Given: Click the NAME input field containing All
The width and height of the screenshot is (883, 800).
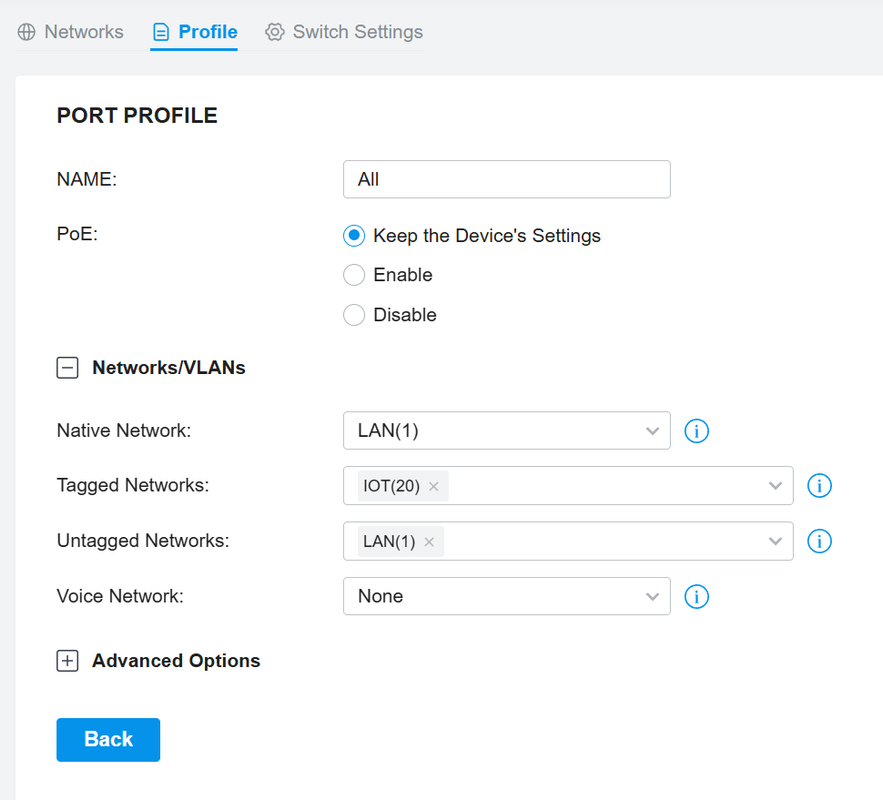Looking at the screenshot, I should [506, 179].
